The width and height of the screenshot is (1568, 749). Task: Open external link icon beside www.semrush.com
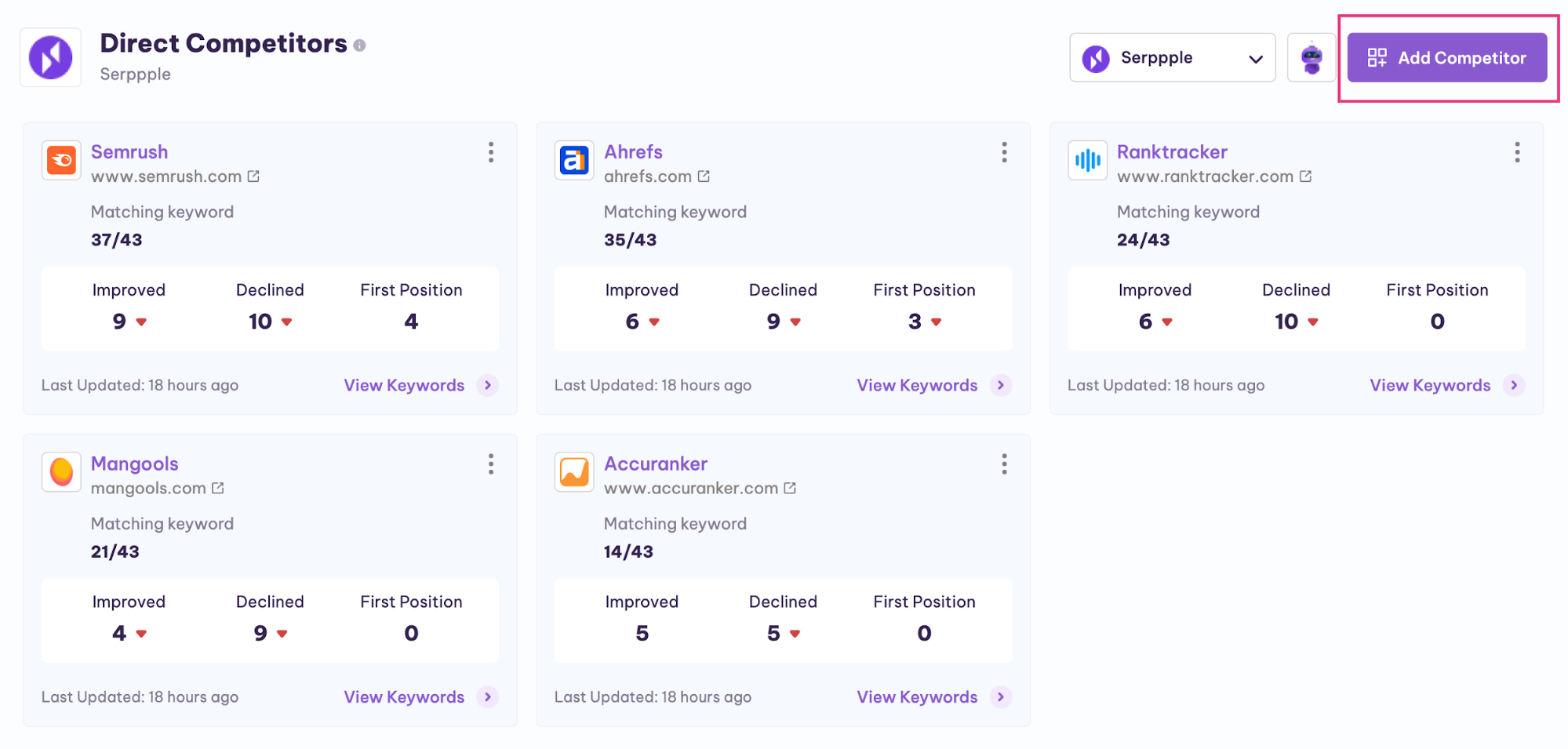click(253, 176)
